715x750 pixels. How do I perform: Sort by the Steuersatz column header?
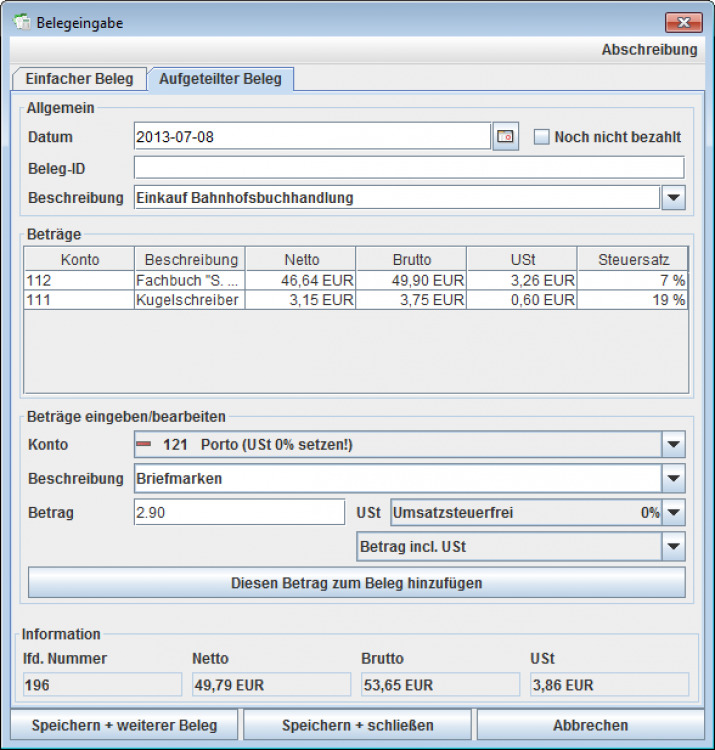pos(634,260)
